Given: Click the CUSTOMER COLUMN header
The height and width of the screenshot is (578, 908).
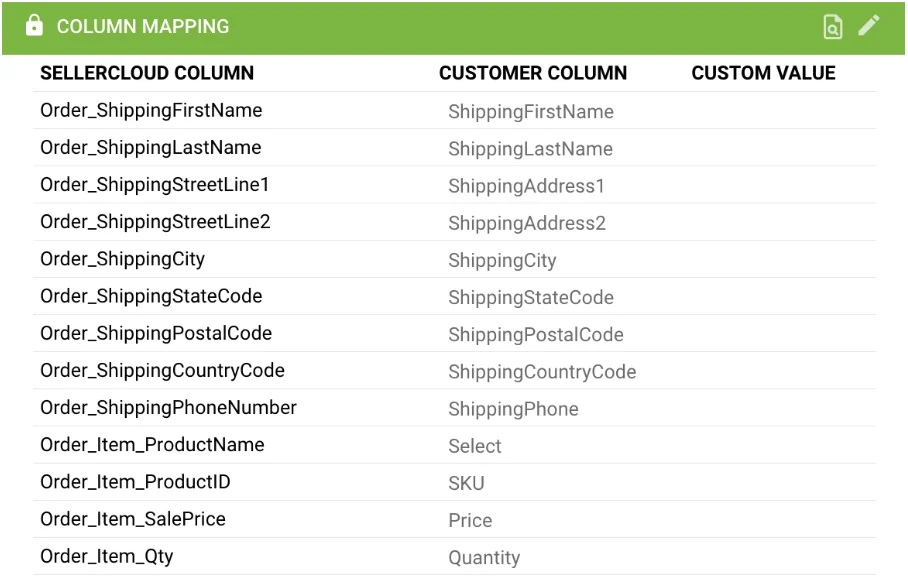Looking at the screenshot, I should click(533, 73).
